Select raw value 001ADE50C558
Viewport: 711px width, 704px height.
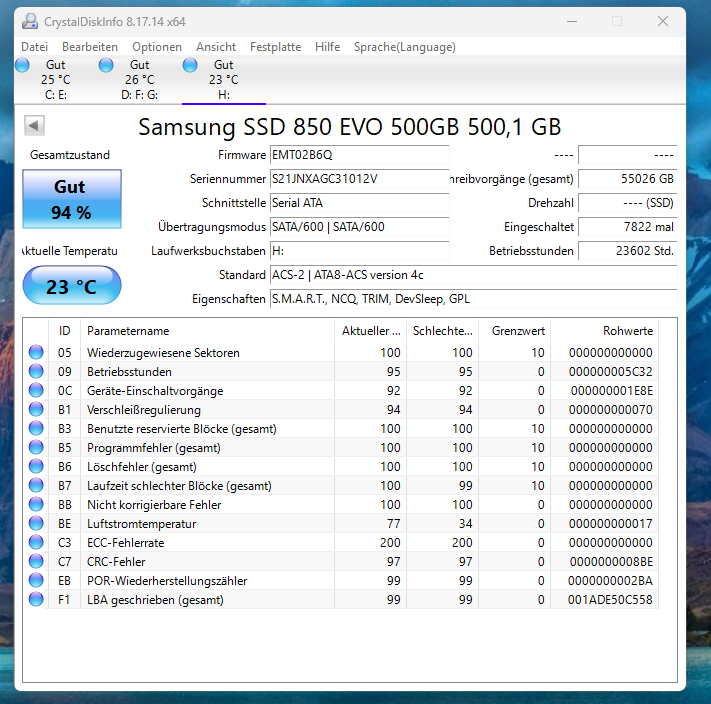coord(610,600)
